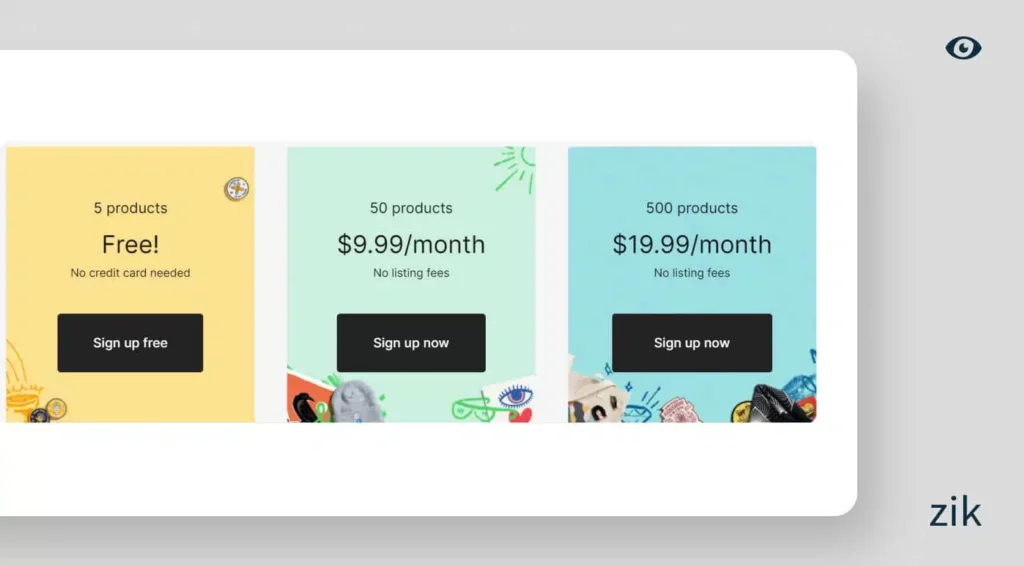Click the zik logo
This screenshot has width=1024, height=566.
click(955, 513)
